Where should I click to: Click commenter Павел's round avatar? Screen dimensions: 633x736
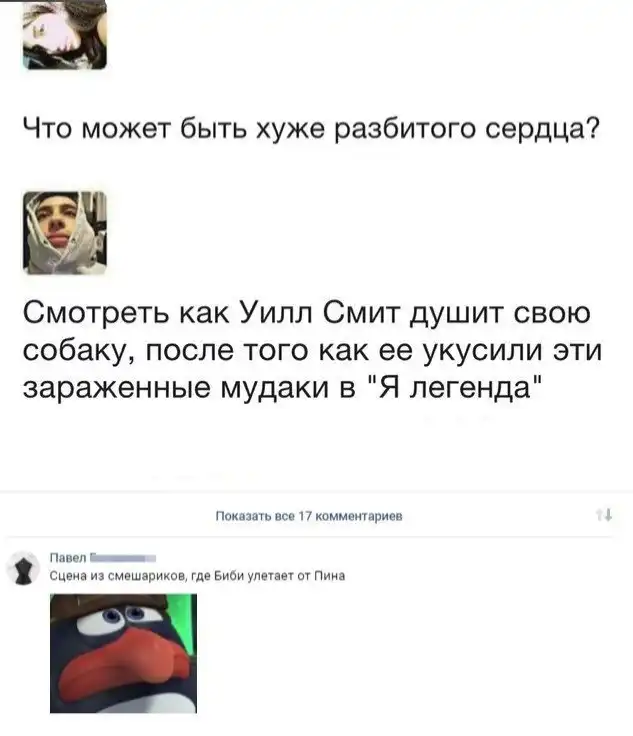point(23,569)
